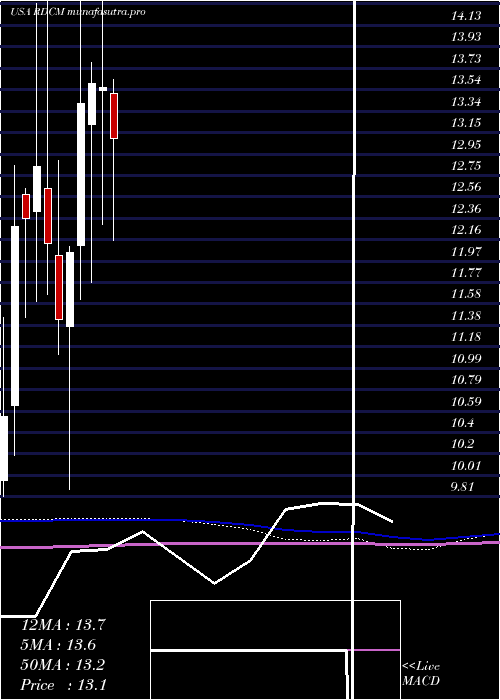
Task: Click the 10.01 price axis label
Action: (466, 466)
